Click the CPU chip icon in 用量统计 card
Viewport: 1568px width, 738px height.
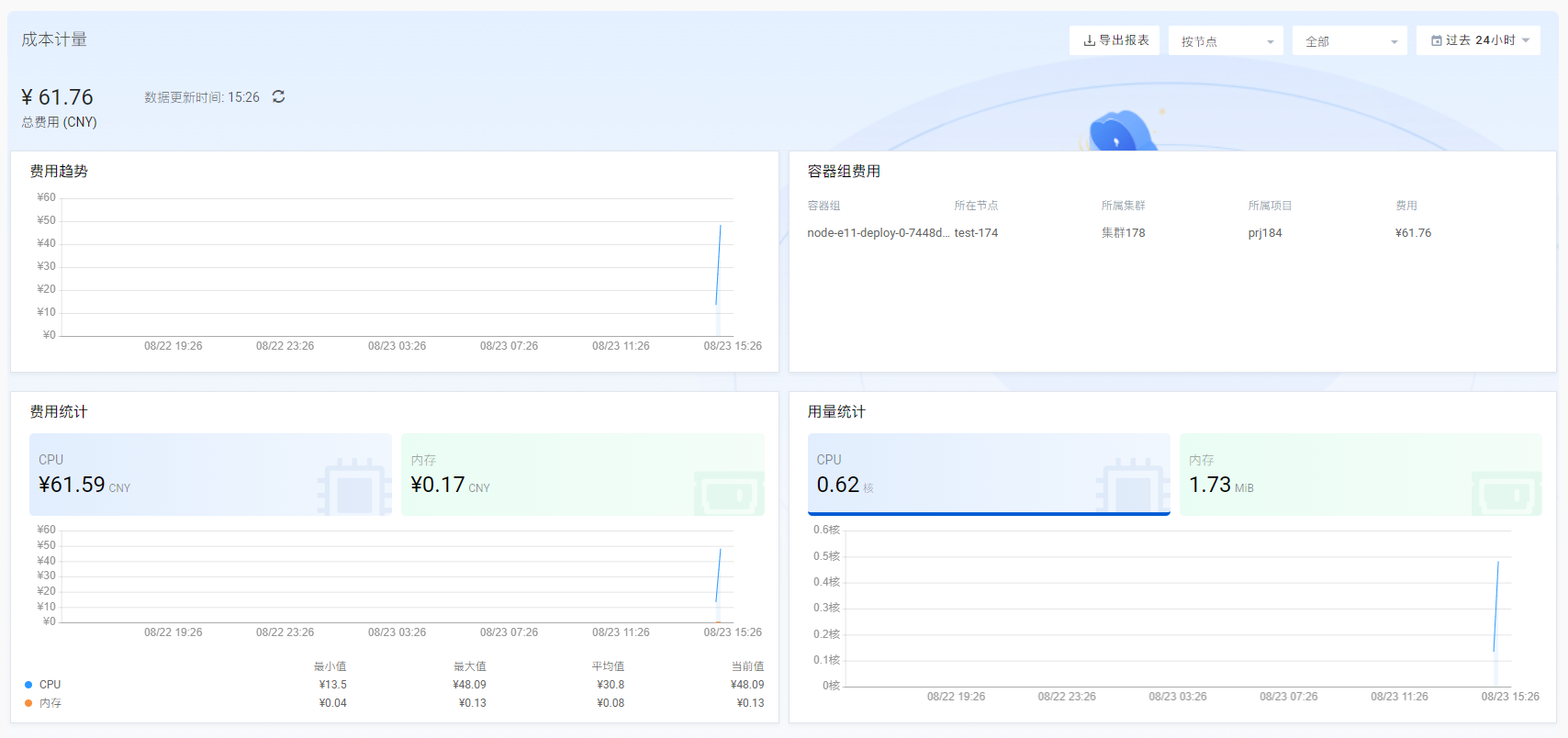pyautogui.click(x=1132, y=486)
